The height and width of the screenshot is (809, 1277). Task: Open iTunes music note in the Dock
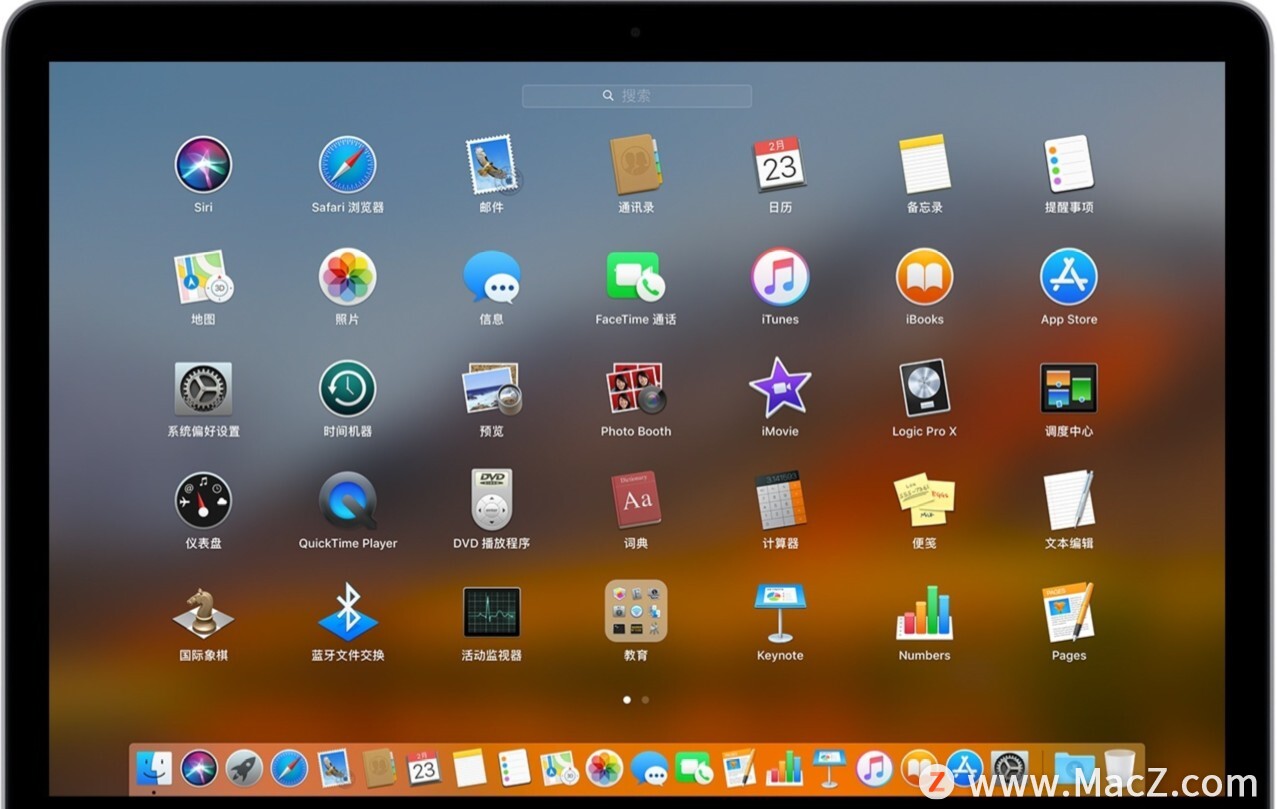click(874, 769)
